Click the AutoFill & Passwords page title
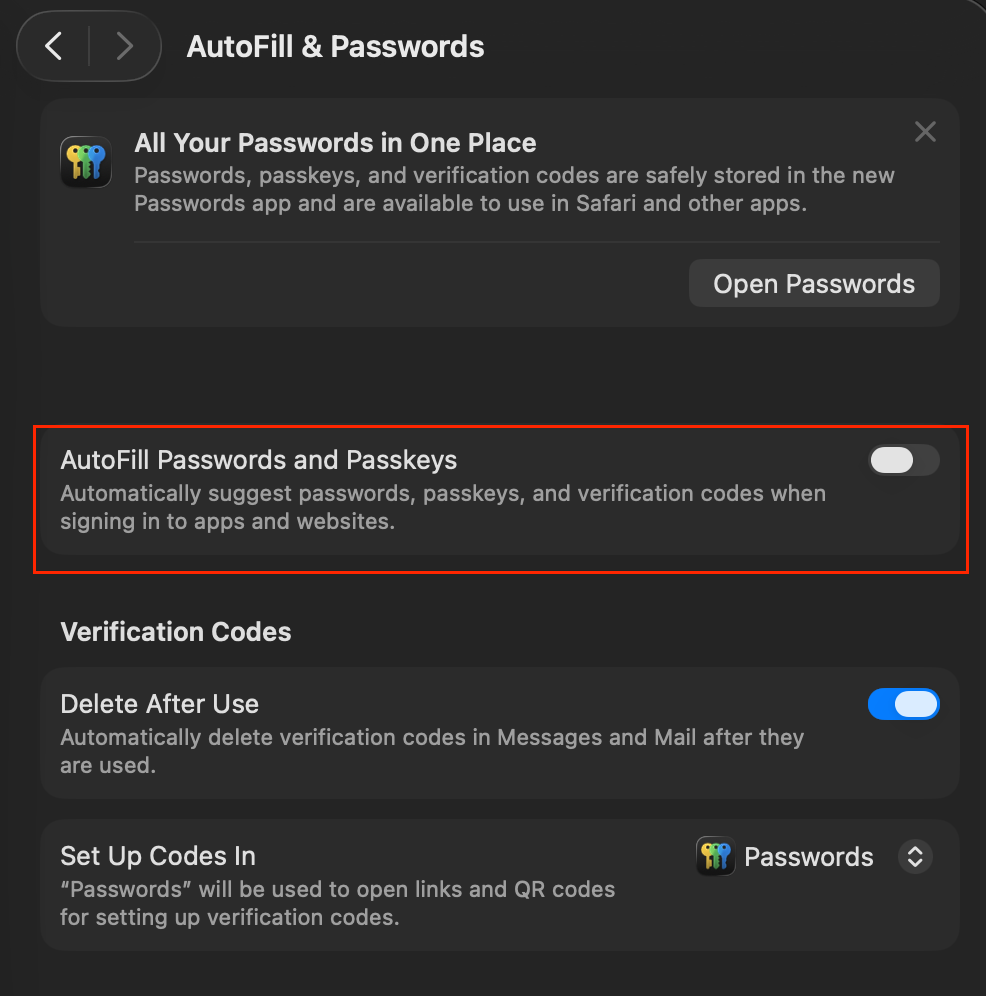The height and width of the screenshot is (996, 986). coord(335,47)
